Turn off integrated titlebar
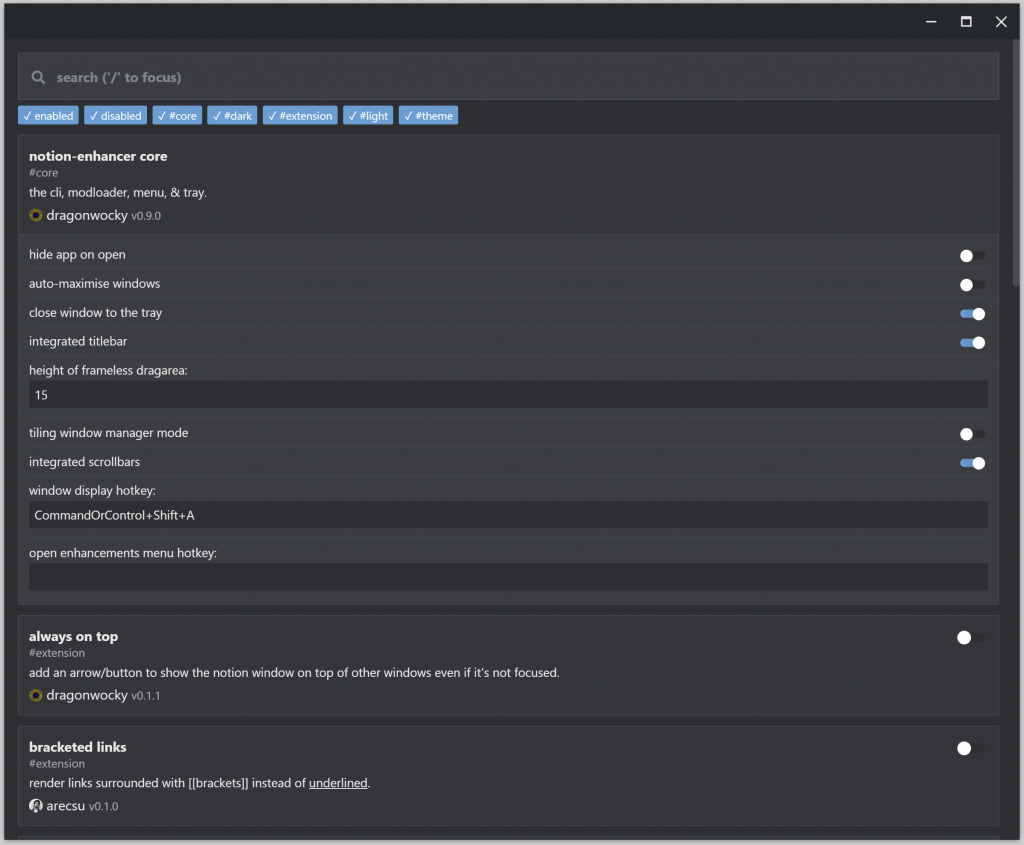Screen dimensions: 1024x845 [972, 343]
